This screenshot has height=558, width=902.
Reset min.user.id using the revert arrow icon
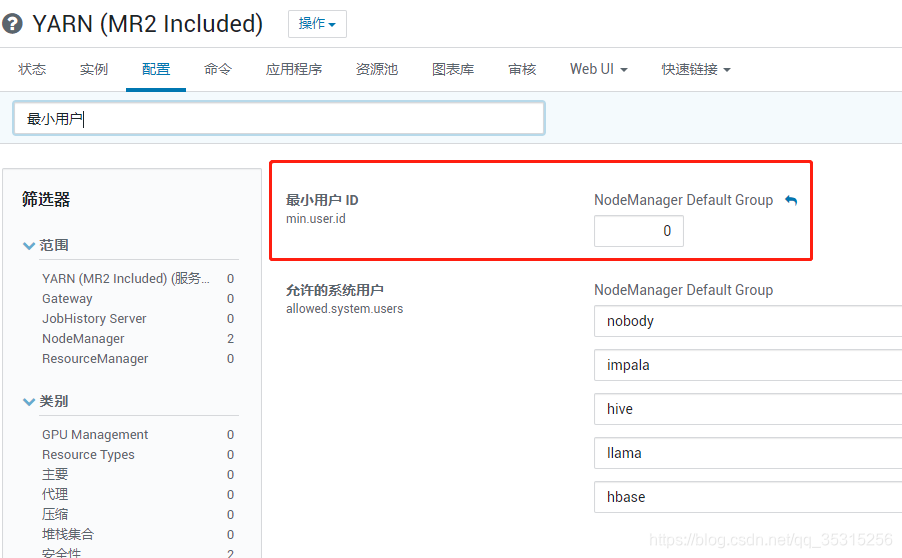click(x=791, y=200)
